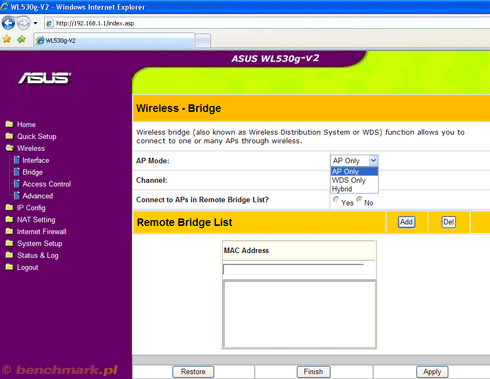The width and height of the screenshot is (490, 379).
Task: Collapse the Wireless menu section
Action: 31,148
